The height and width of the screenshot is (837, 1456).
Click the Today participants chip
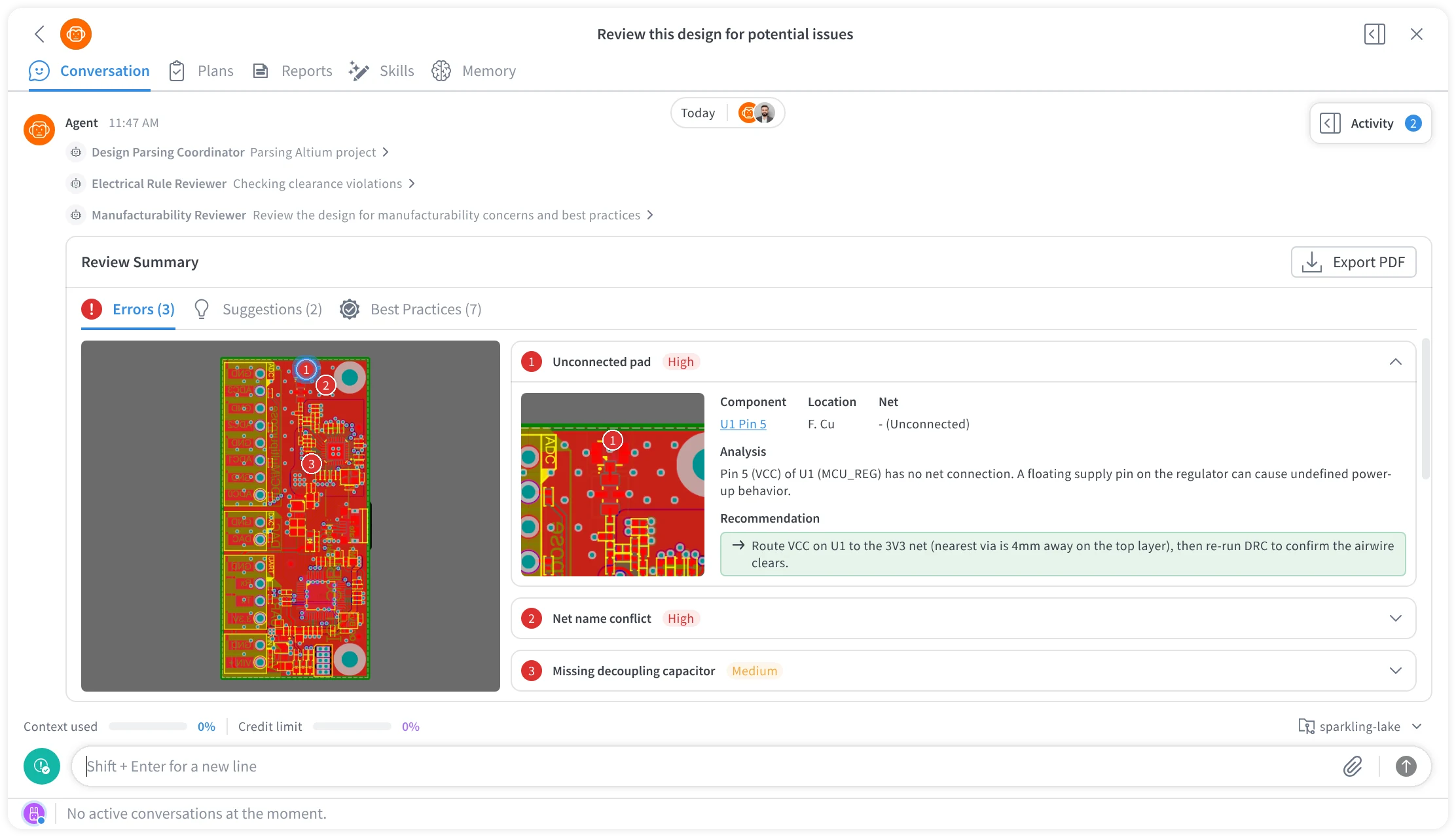point(727,113)
